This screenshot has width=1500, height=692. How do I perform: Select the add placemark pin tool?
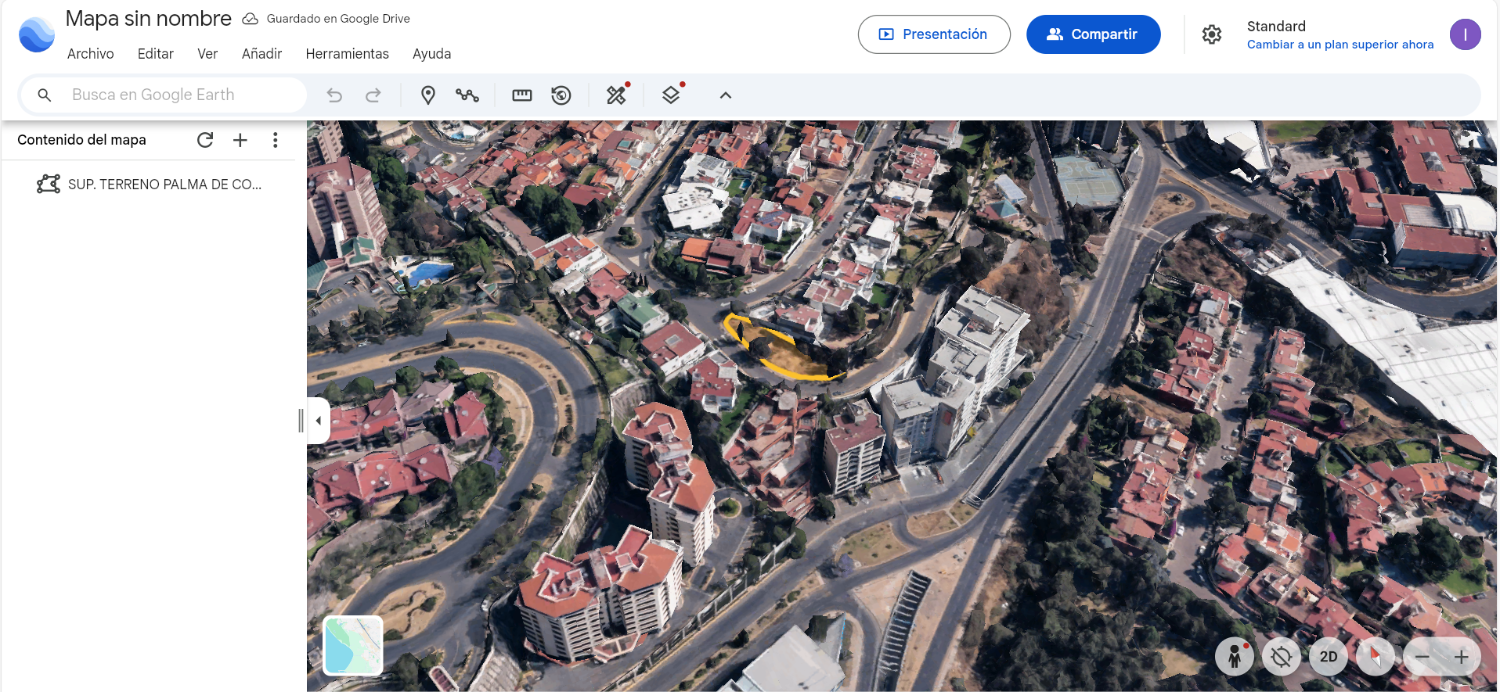[428, 95]
